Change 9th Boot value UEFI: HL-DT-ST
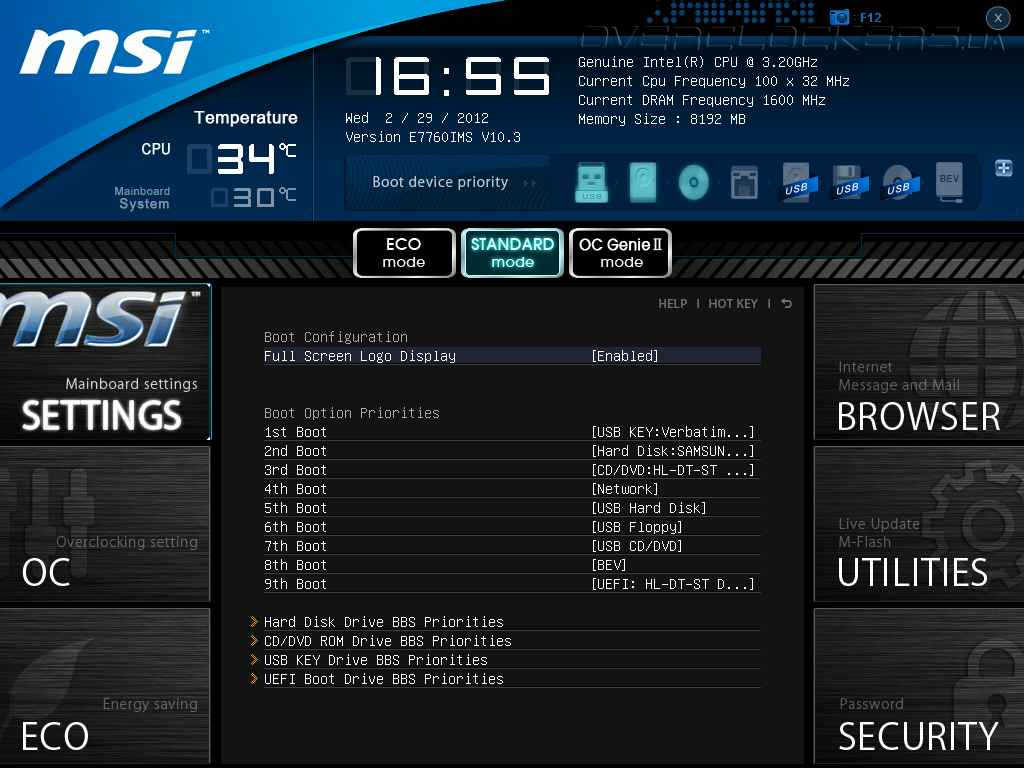Image resolution: width=1024 pixels, height=768 pixels. pos(673,584)
